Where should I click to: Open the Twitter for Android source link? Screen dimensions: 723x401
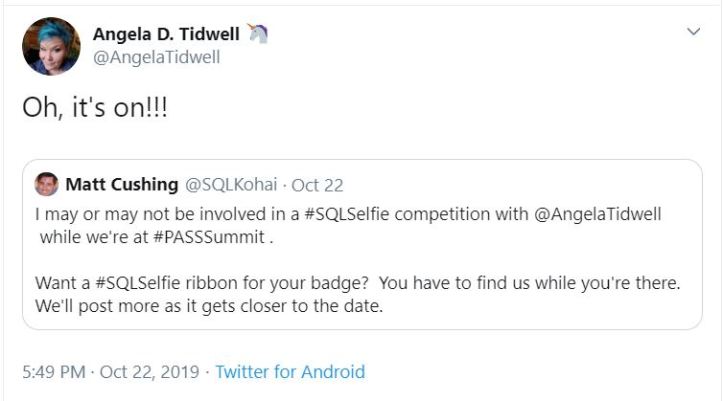[x=290, y=372]
